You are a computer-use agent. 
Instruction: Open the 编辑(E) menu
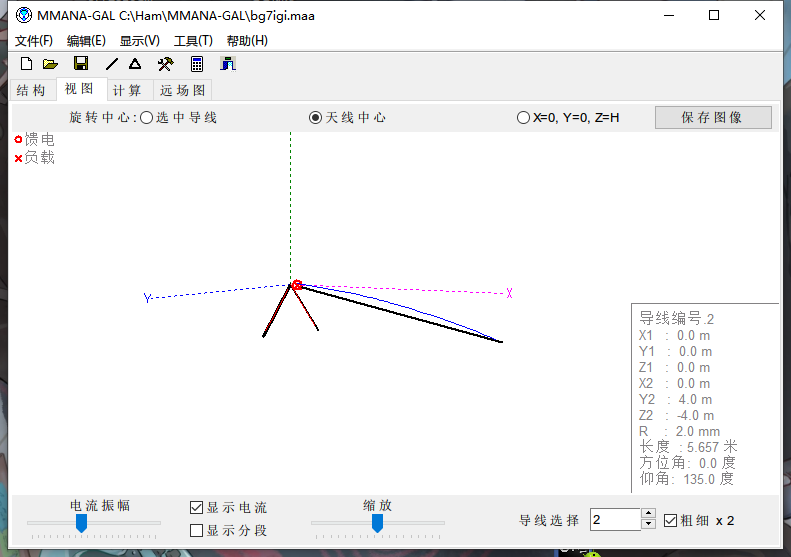pos(86,41)
